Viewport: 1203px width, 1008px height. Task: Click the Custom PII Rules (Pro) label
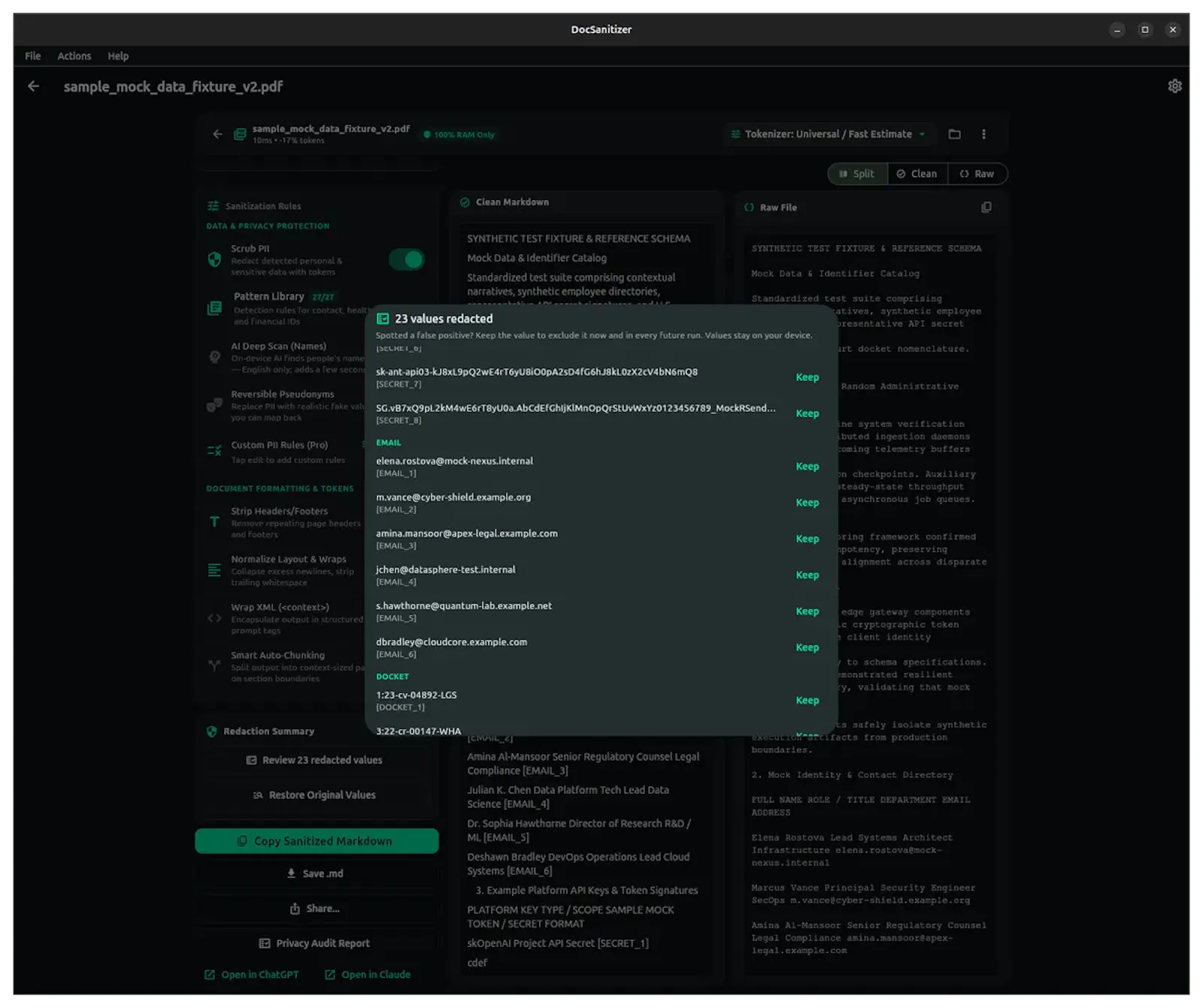(280, 445)
